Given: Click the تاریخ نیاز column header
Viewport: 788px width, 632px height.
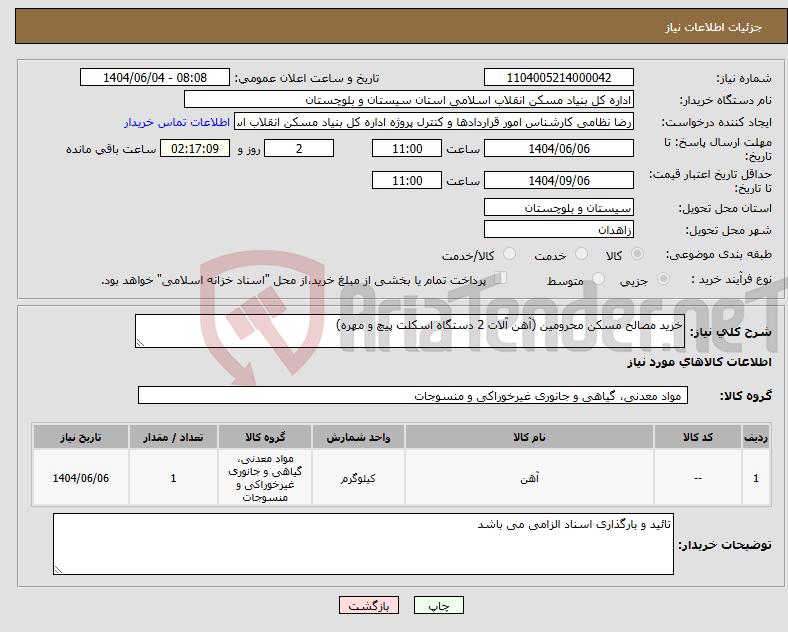Looking at the screenshot, I should click(81, 437).
